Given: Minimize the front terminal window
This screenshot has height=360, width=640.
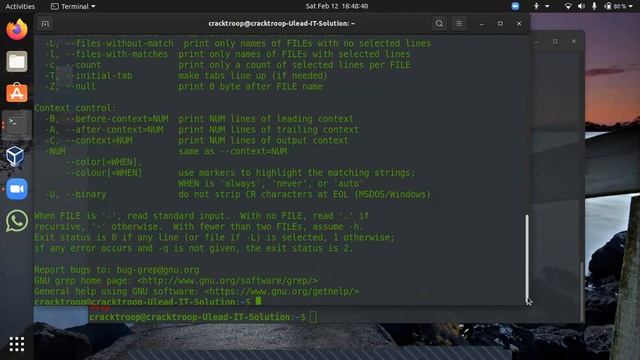Looking at the screenshot, I should (x=482, y=24).
